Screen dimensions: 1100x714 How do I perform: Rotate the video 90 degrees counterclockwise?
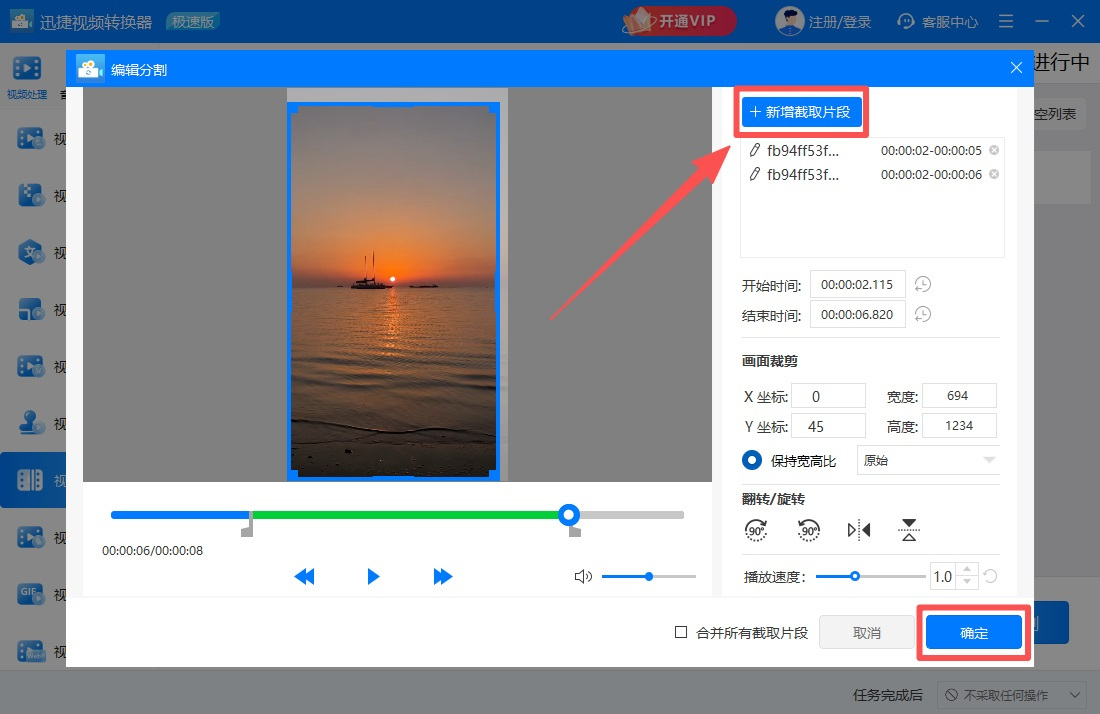(806, 530)
